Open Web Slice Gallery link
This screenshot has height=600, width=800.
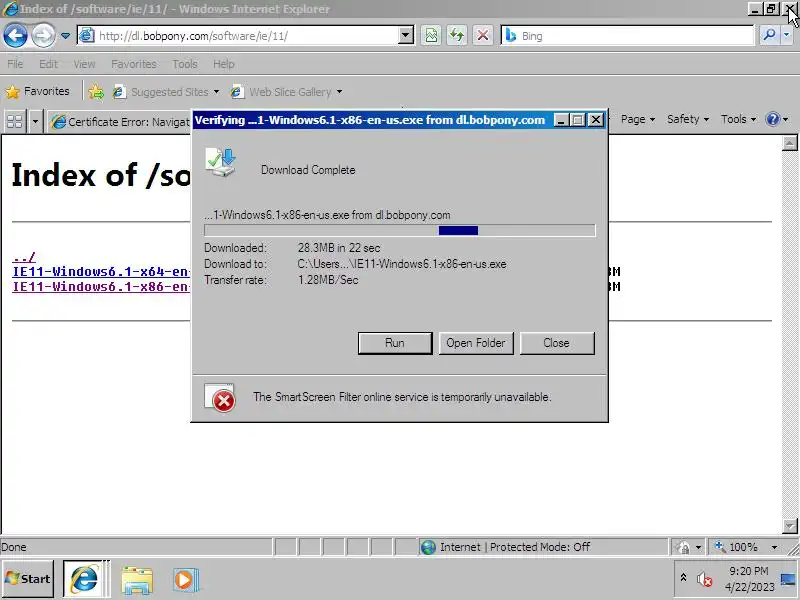click(x=282, y=92)
